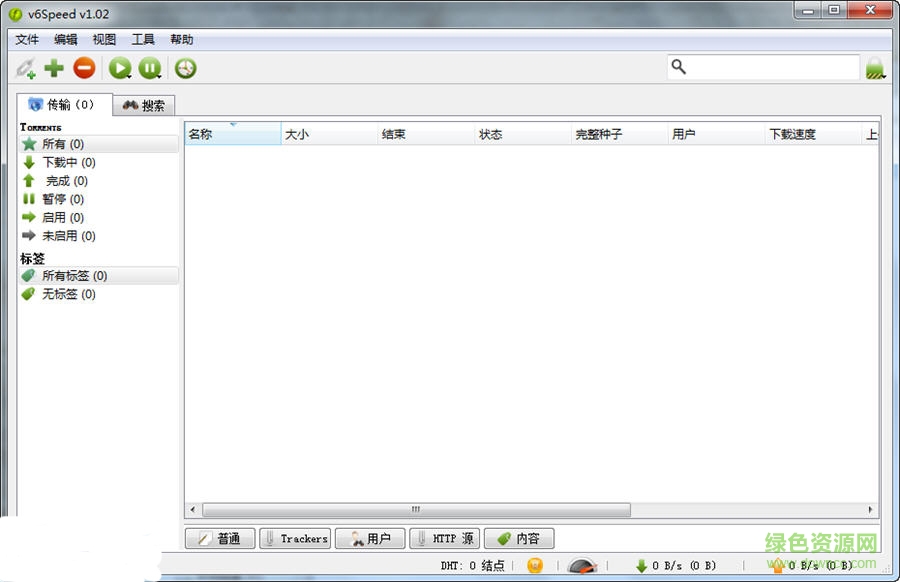The image size is (900, 582).
Task: Switch to the Trackers tab
Action: pos(294,538)
